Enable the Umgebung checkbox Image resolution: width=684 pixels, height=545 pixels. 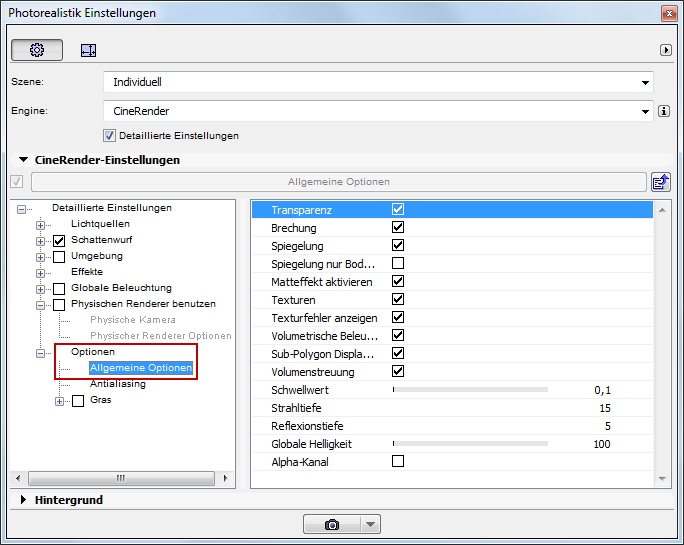[59, 257]
